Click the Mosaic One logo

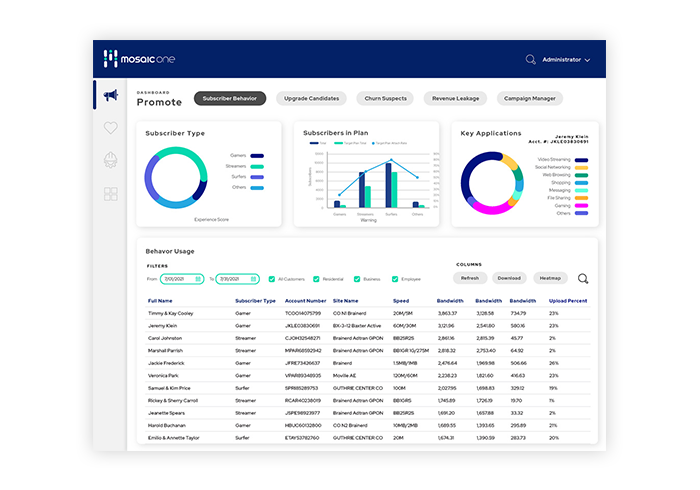145,60
